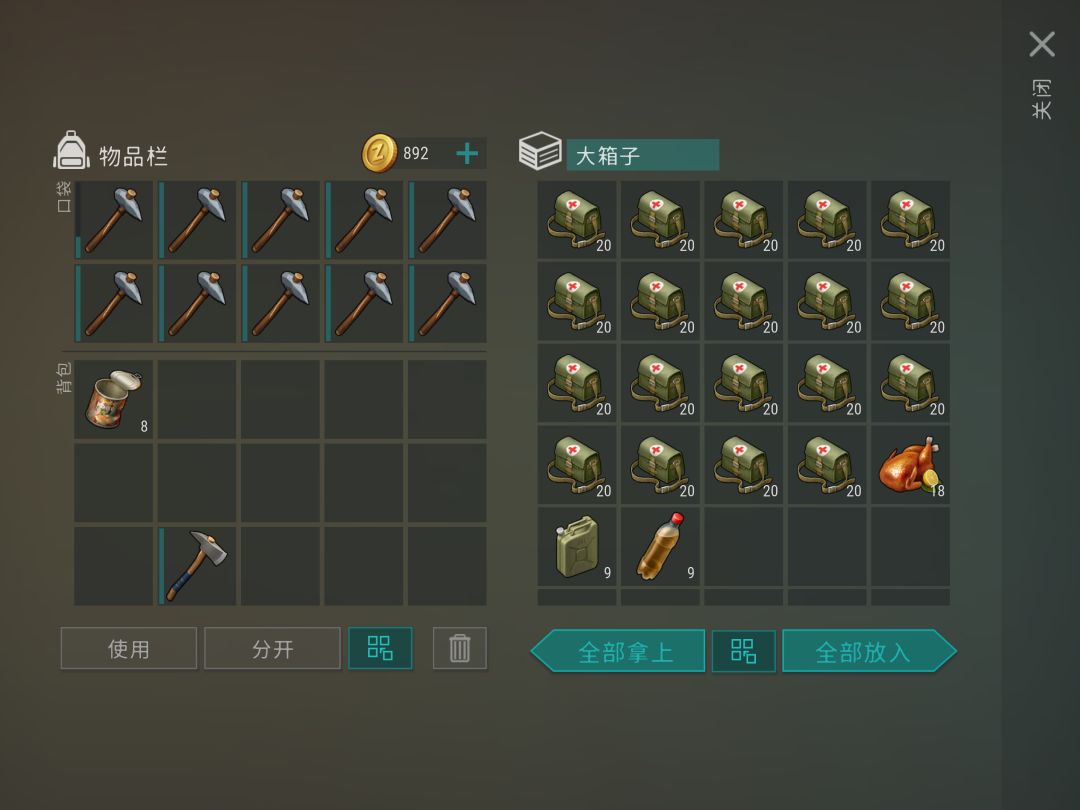This screenshot has height=810, width=1080.
Task: Tap the trash can delete icon
Action: coord(459,648)
